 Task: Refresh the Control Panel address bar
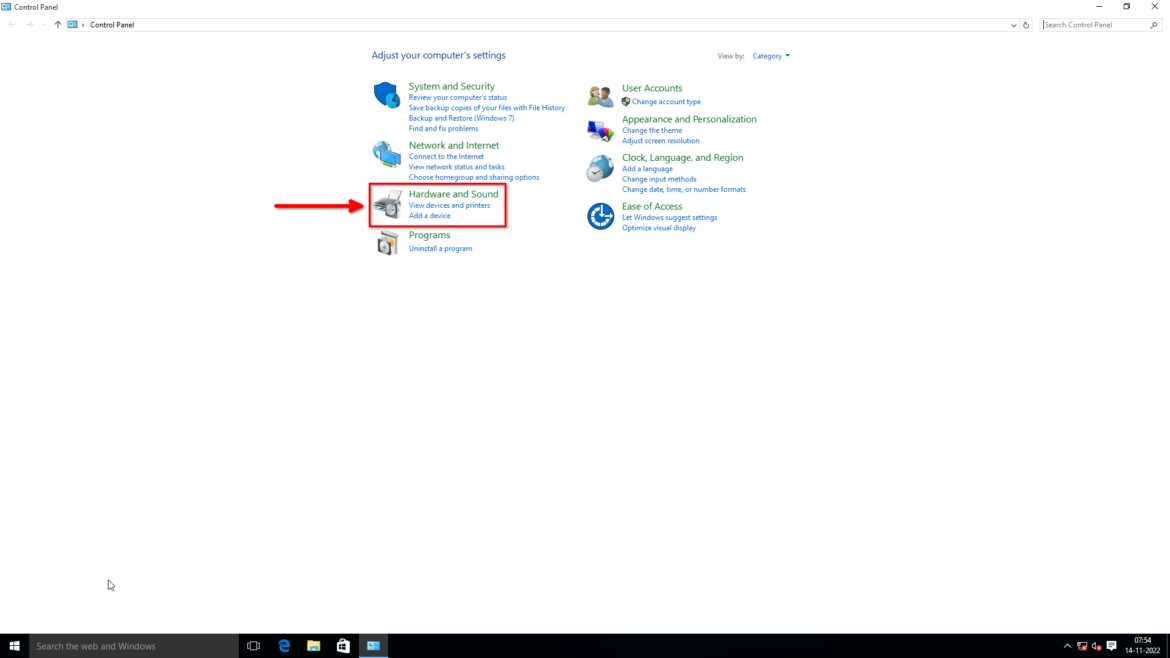(1026, 25)
